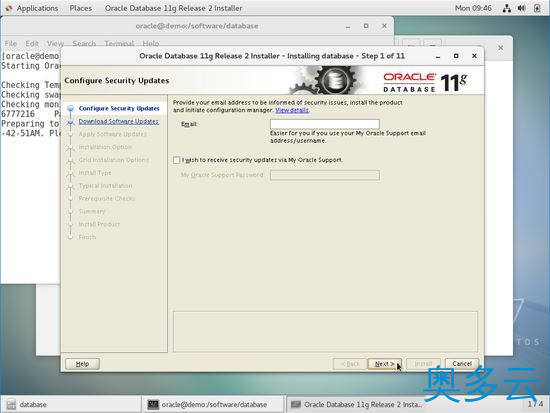Open Terminal menu in terminal window
The width and height of the screenshot is (550, 413).
pyautogui.click(x=119, y=44)
